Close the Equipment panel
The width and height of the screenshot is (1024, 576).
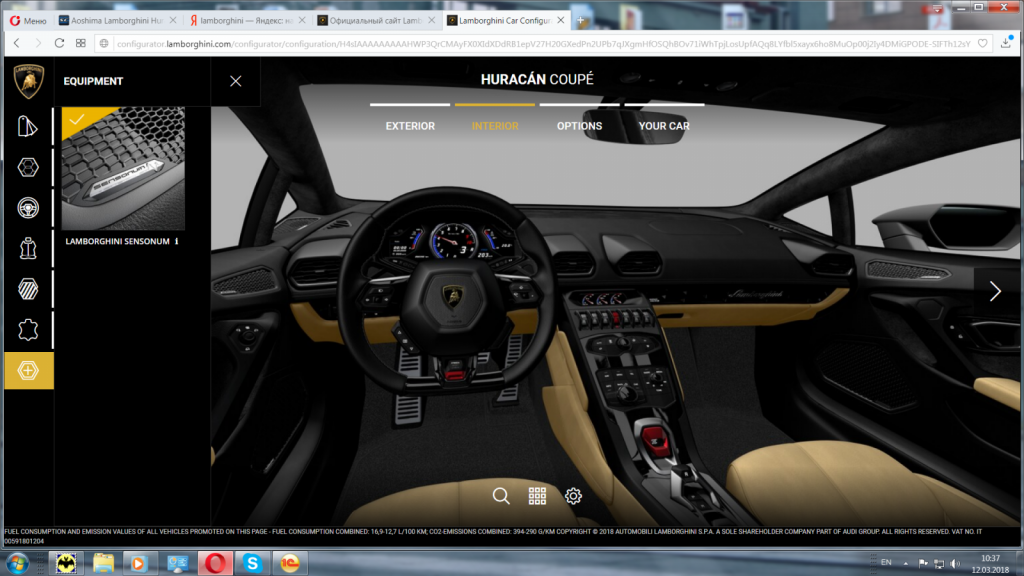tap(236, 81)
